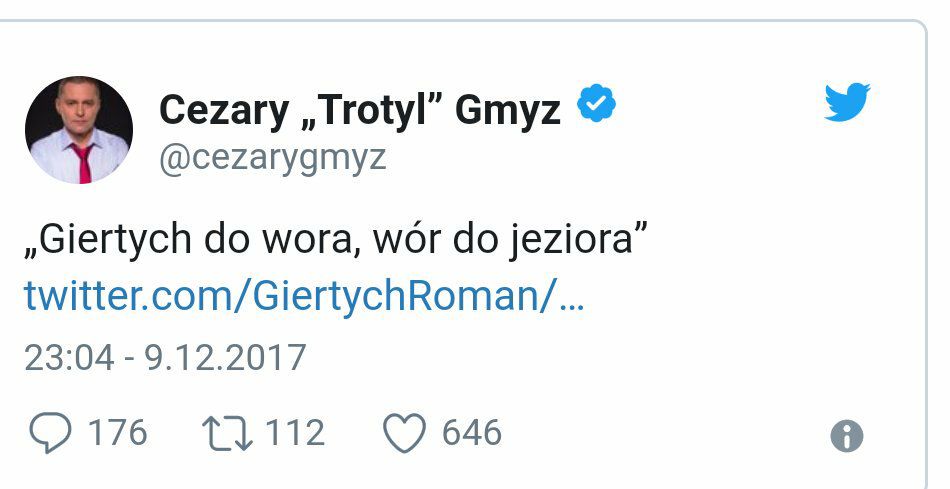Open the @cezarygmyz handle

(272, 157)
